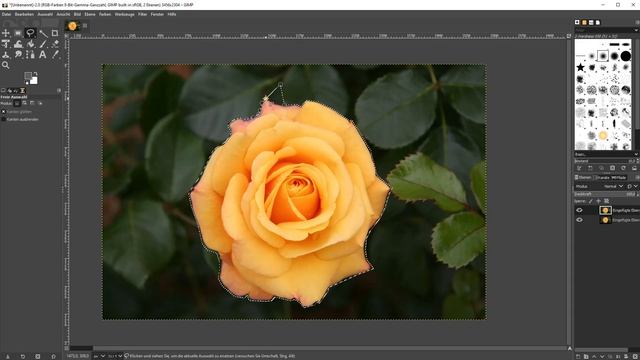Image resolution: width=640 pixels, height=360 pixels.
Task: Select the Free Select lasso tool
Action: coord(30,33)
